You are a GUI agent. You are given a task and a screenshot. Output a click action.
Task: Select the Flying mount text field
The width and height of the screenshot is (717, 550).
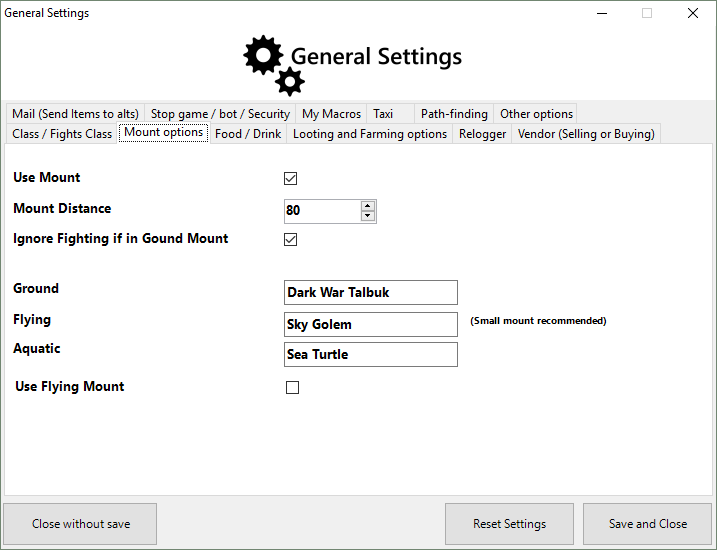[x=370, y=324]
